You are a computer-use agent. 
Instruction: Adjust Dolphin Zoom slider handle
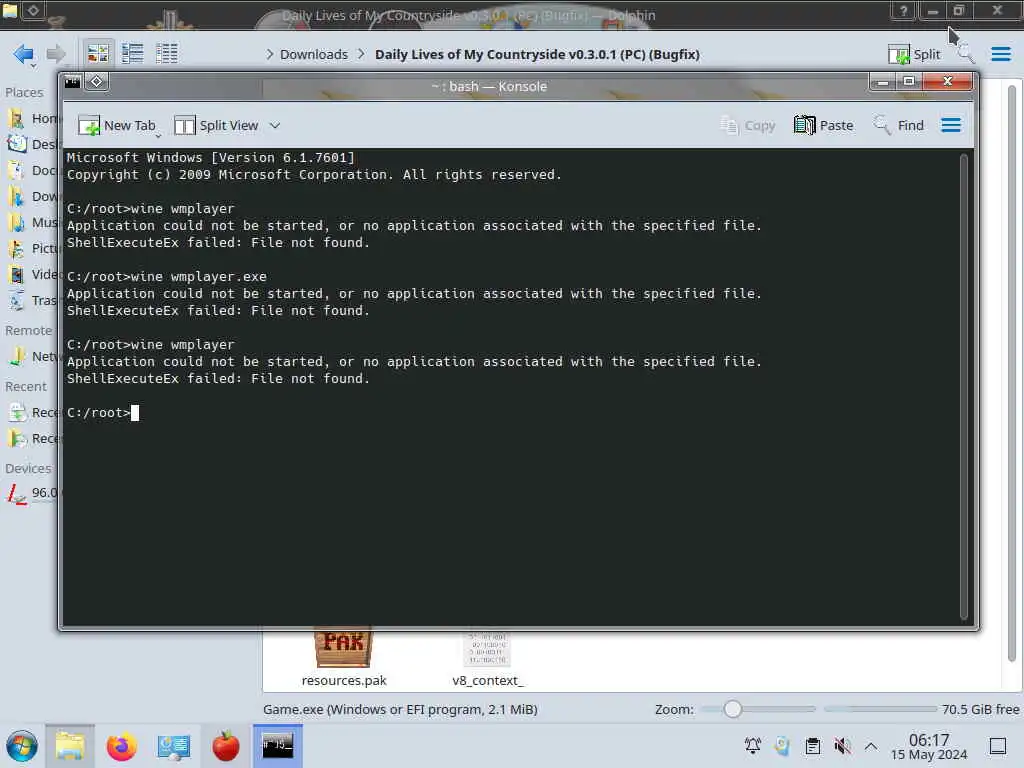pyautogui.click(x=733, y=709)
